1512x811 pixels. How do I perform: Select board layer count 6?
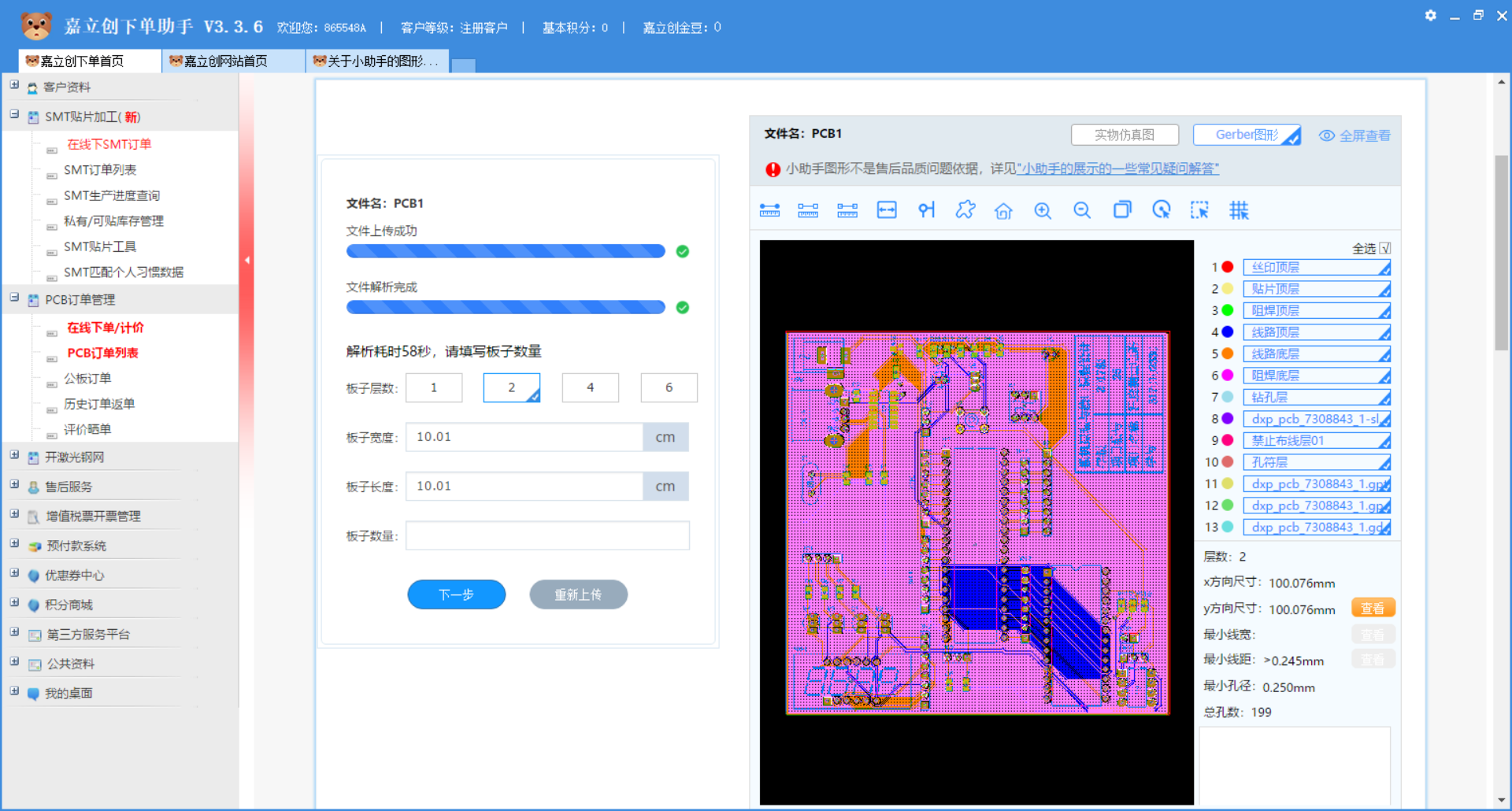click(x=669, y=387)
